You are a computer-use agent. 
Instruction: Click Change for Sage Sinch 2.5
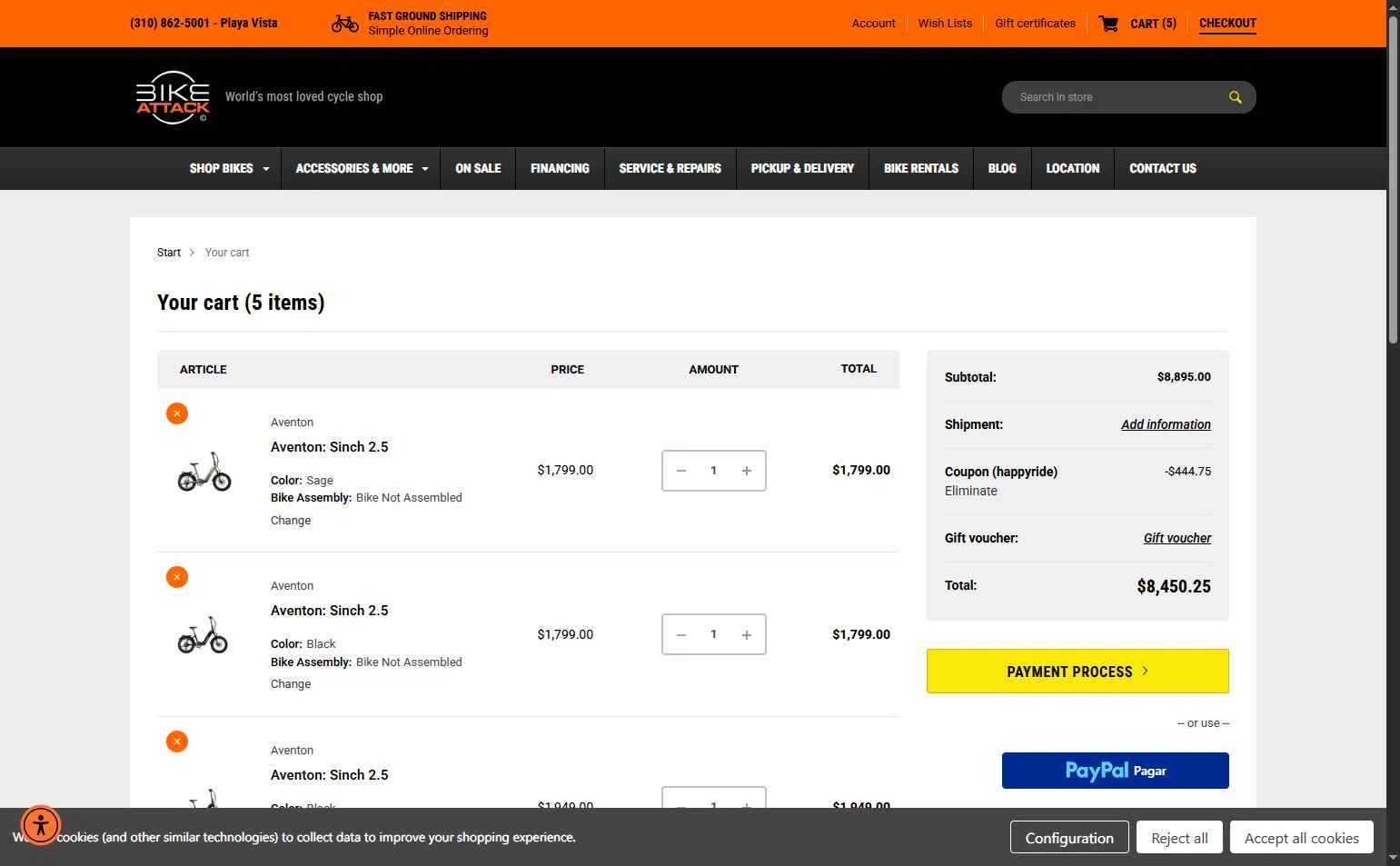click(x=291, y=521)
